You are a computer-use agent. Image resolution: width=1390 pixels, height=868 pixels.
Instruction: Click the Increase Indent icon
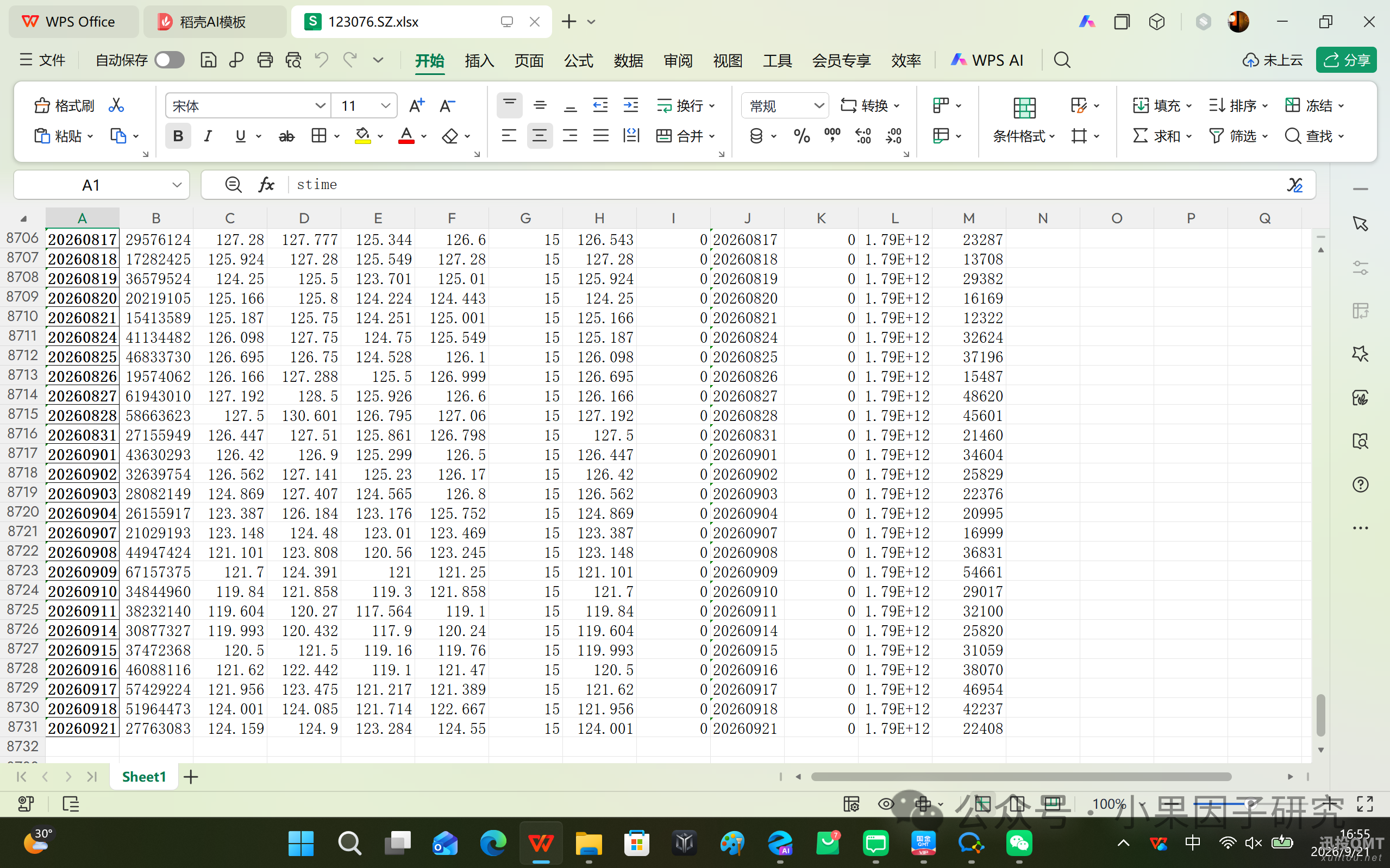pyautogui.click(x=631, y=105)
